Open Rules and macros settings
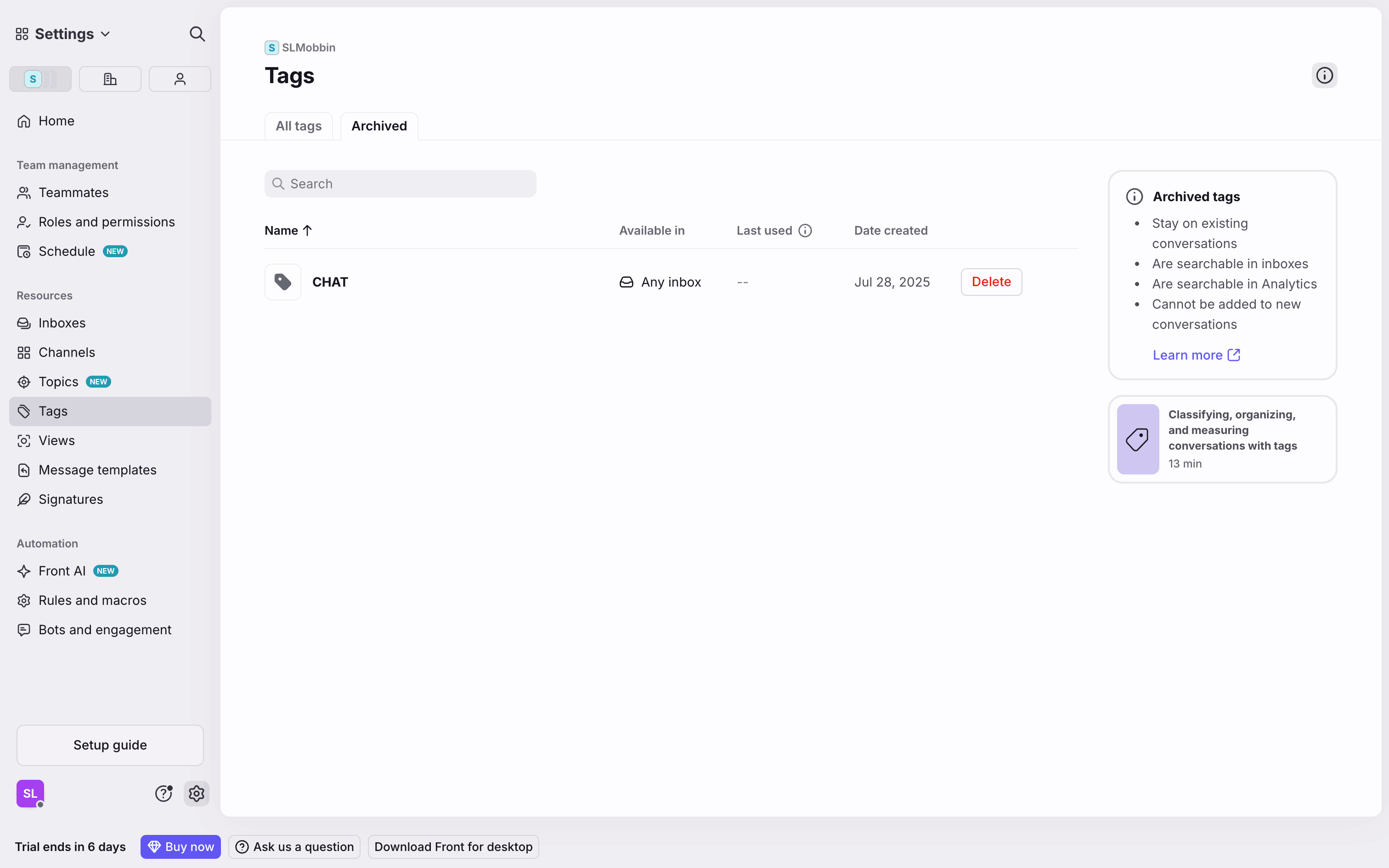1389x868 pixels. click(92, 601)
